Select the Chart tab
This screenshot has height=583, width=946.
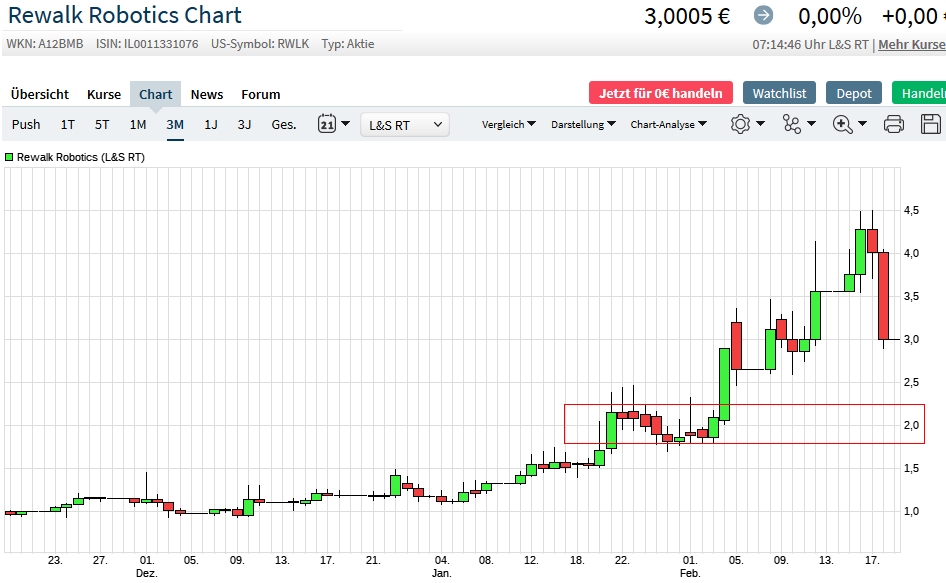point(156,94)
